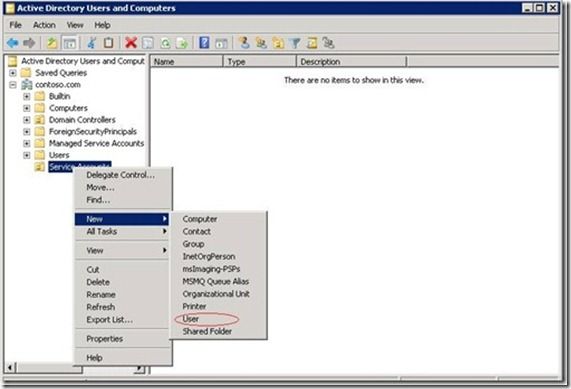Image resolution: width=571 pixels, height=389 pixels.
Task: Click the Find Objects toolbar icon
Action: [312, 43]
